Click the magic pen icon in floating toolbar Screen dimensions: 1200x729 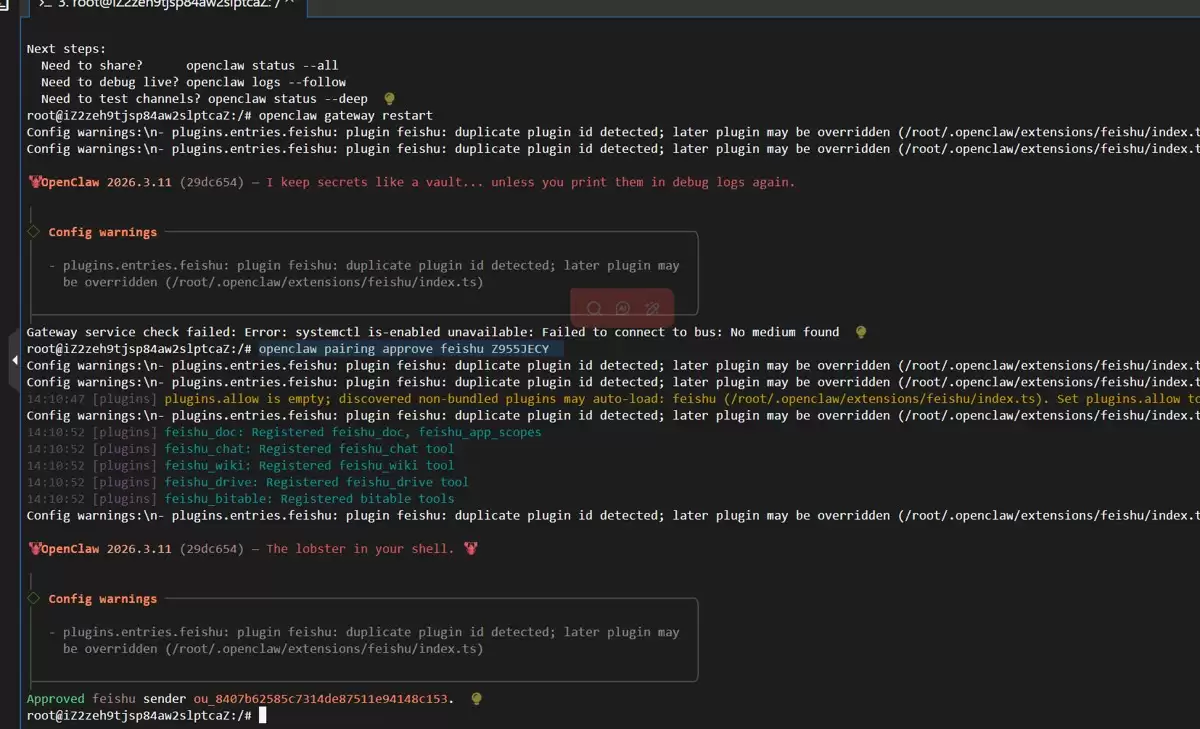[x=652, y=309]
